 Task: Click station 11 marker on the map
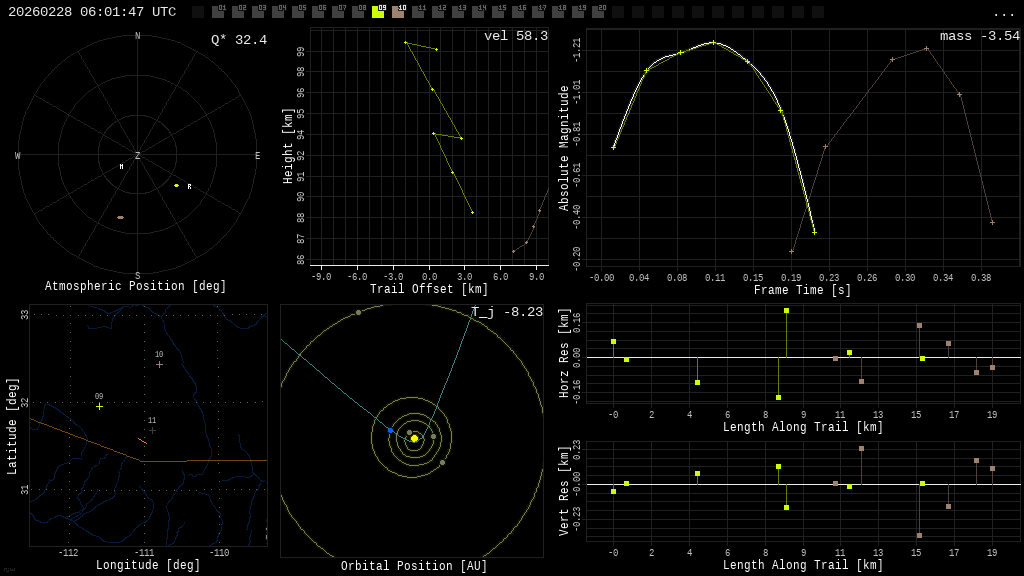coord(152,430)
